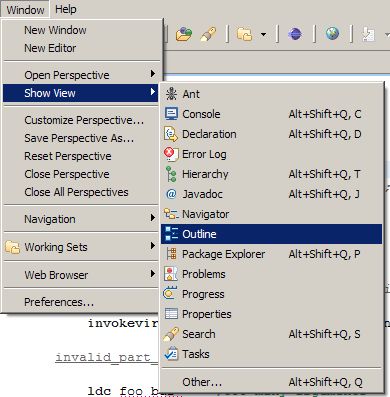Click the ldc foo code line

tap(123, 391)
